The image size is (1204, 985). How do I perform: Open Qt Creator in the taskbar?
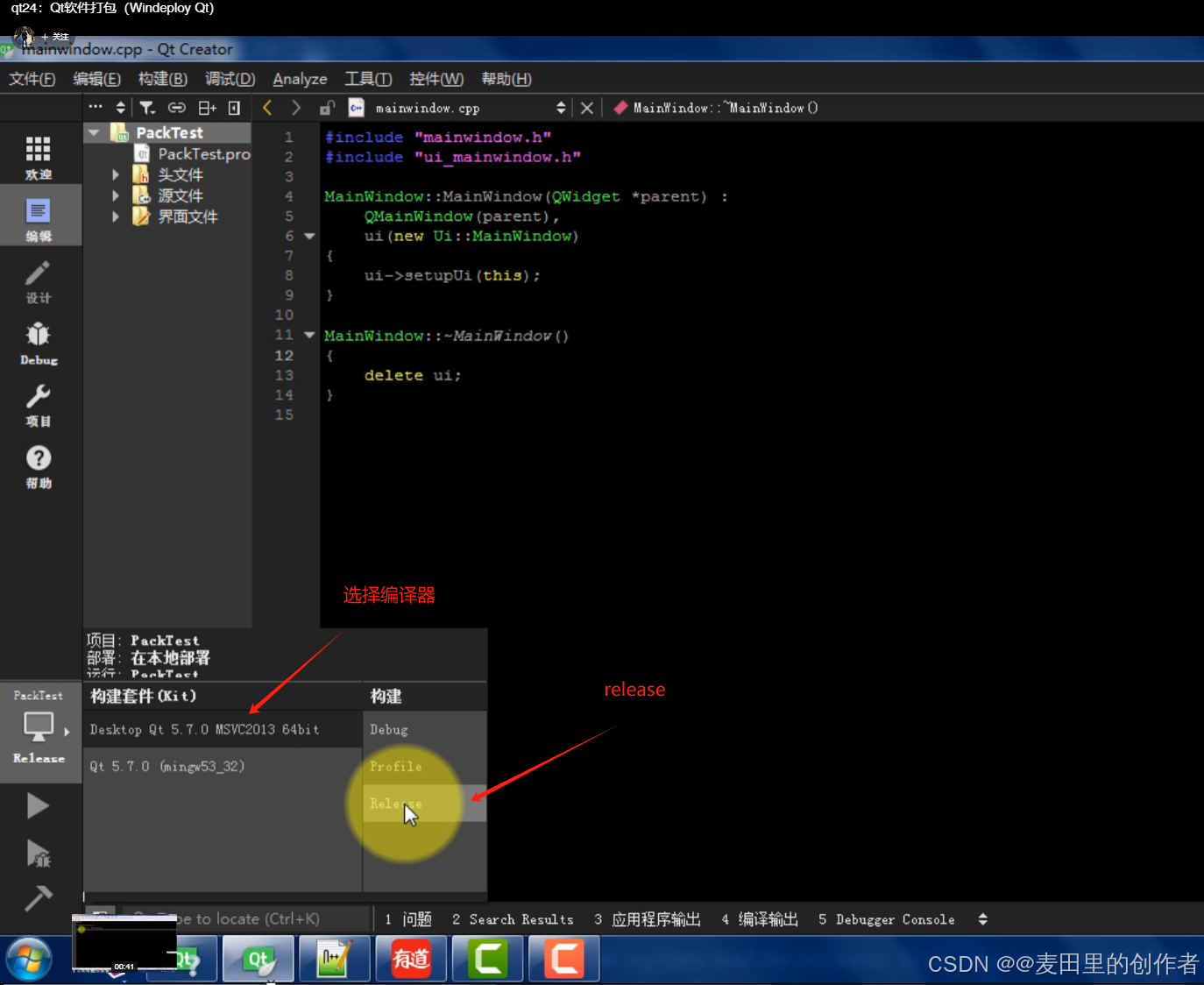click(258, 960)
